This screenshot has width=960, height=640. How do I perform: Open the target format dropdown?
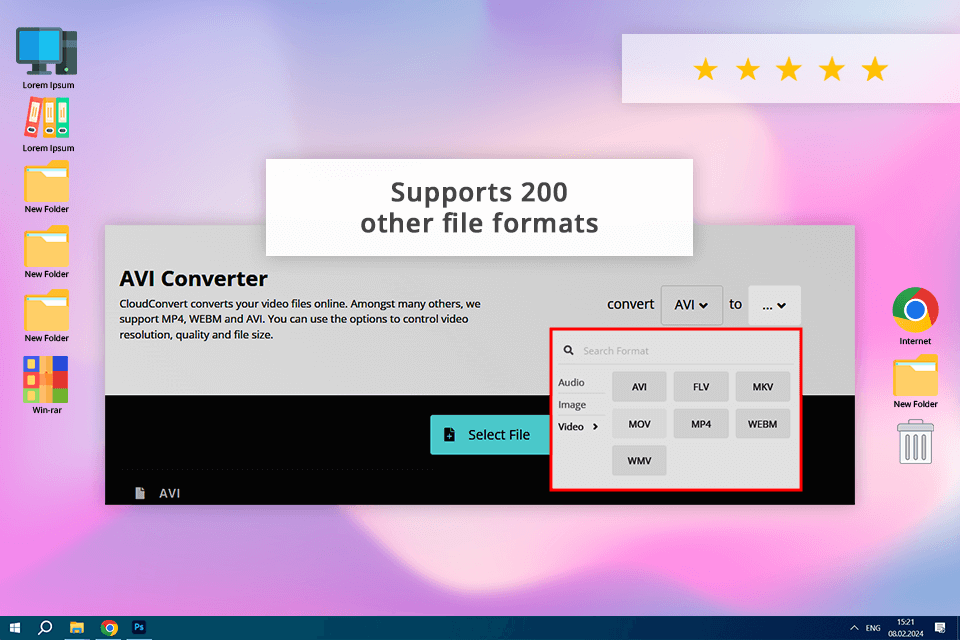(x=774, y=304)
